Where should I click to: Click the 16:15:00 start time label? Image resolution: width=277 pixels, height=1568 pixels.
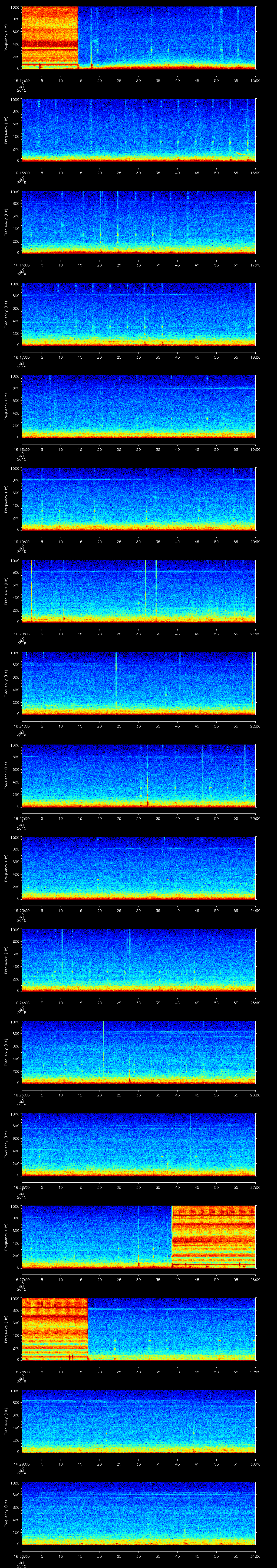(21, 173)
